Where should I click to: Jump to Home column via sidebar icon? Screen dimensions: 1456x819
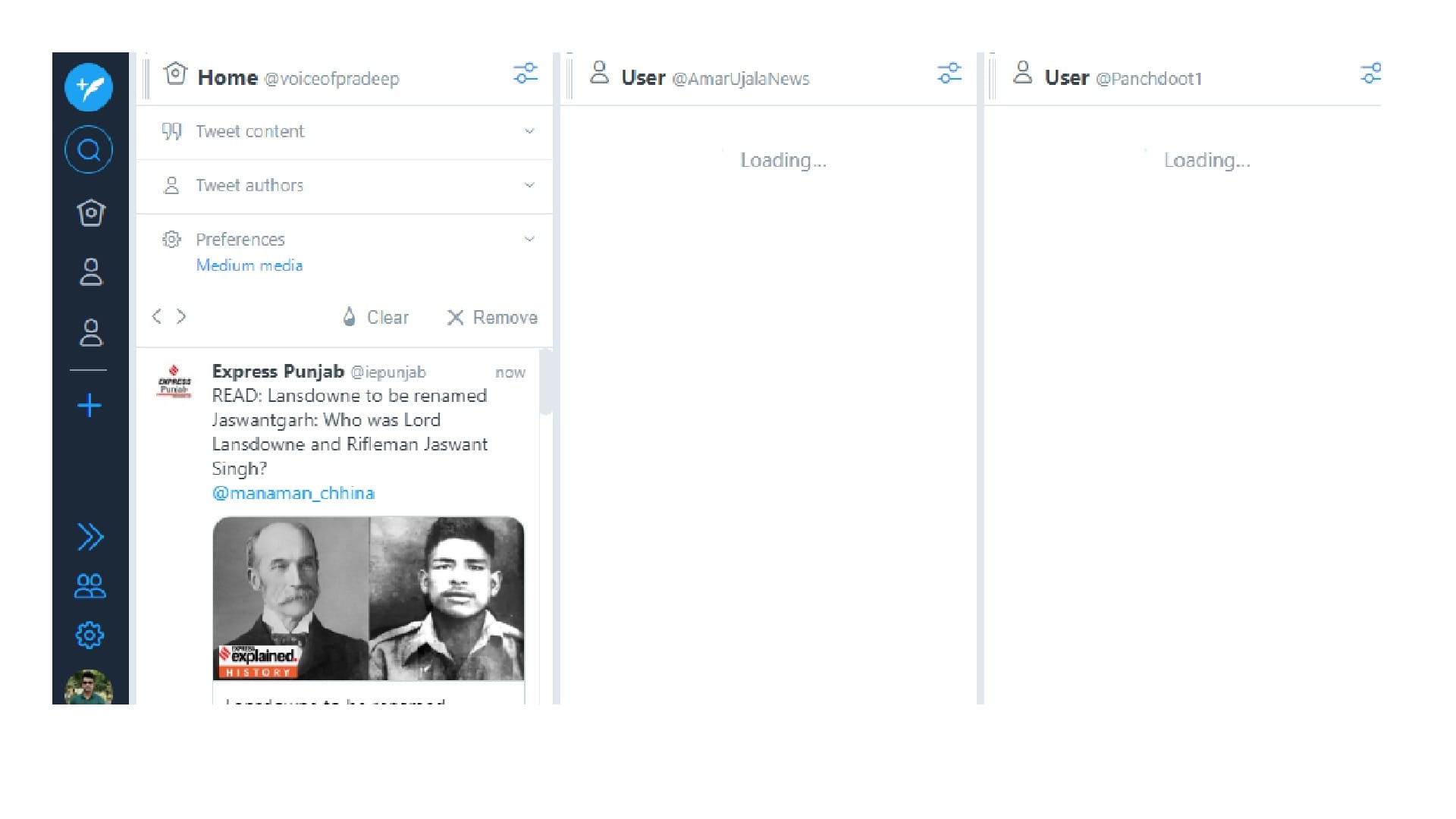click(x=90, y=212)
